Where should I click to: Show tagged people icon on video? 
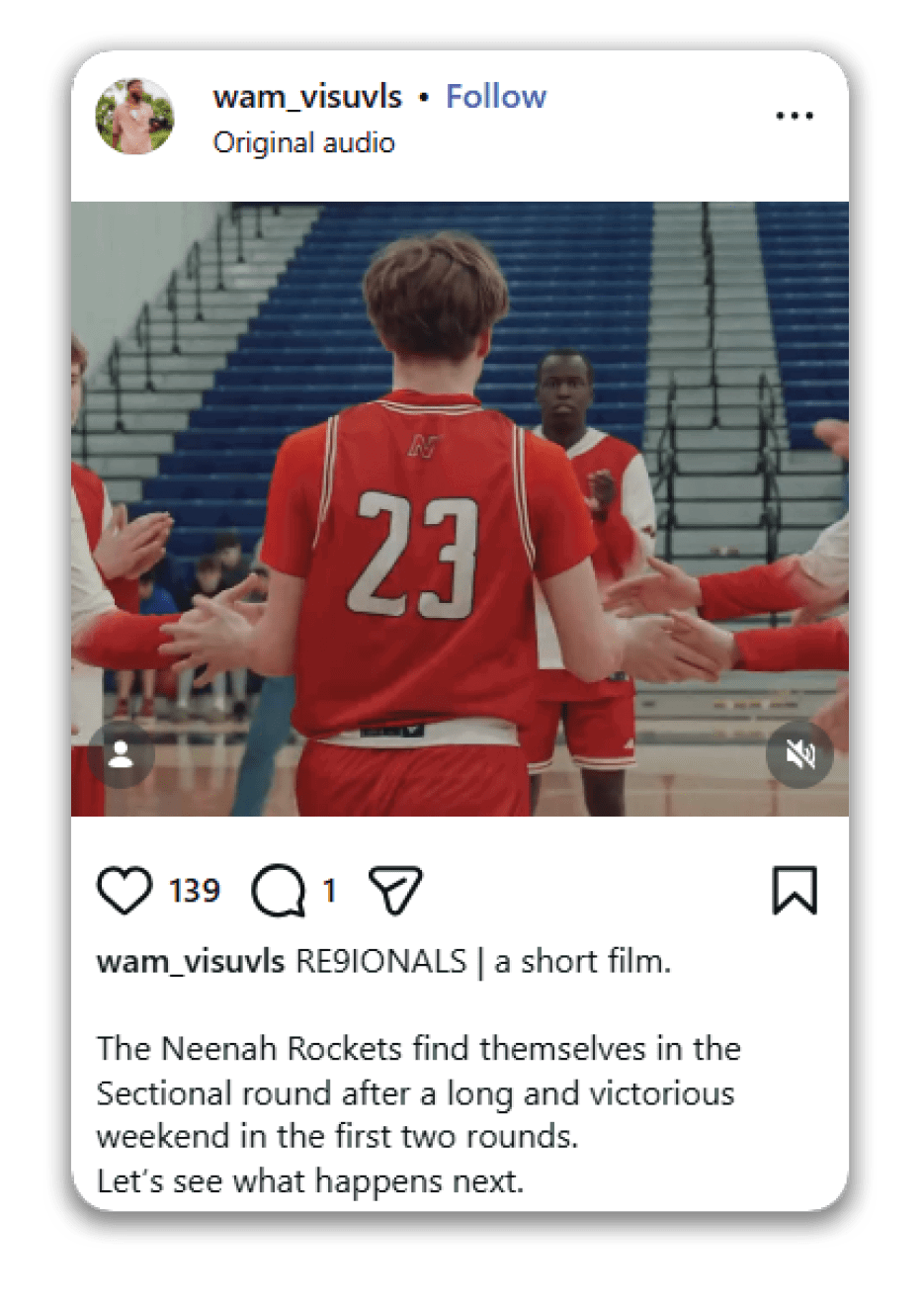coord(121,755)
